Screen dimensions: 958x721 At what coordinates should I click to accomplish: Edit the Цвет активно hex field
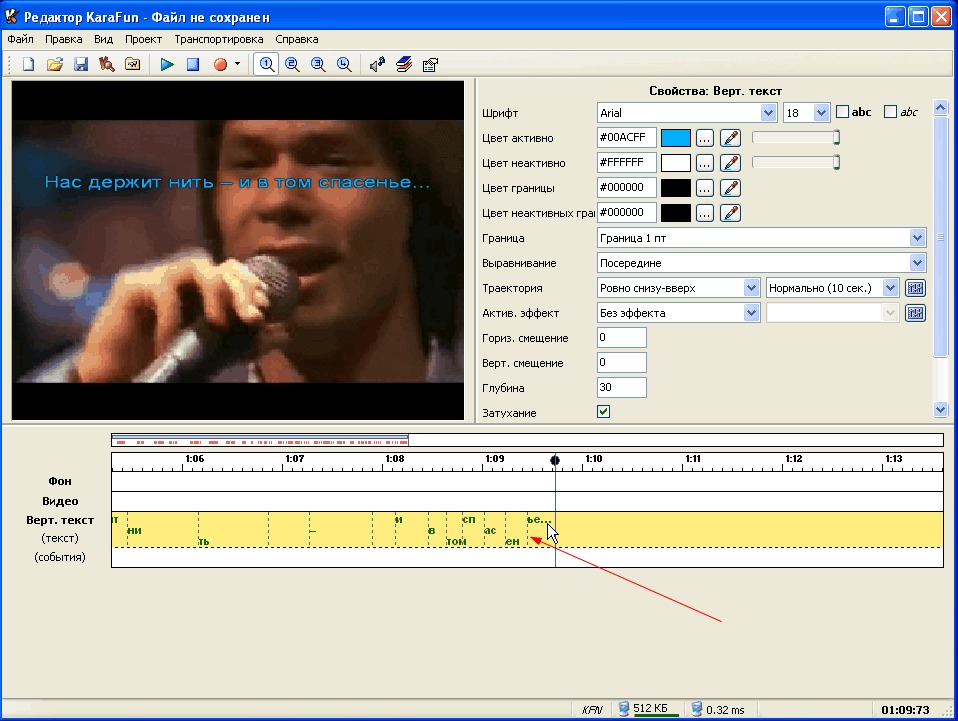[x=626, y=137]
